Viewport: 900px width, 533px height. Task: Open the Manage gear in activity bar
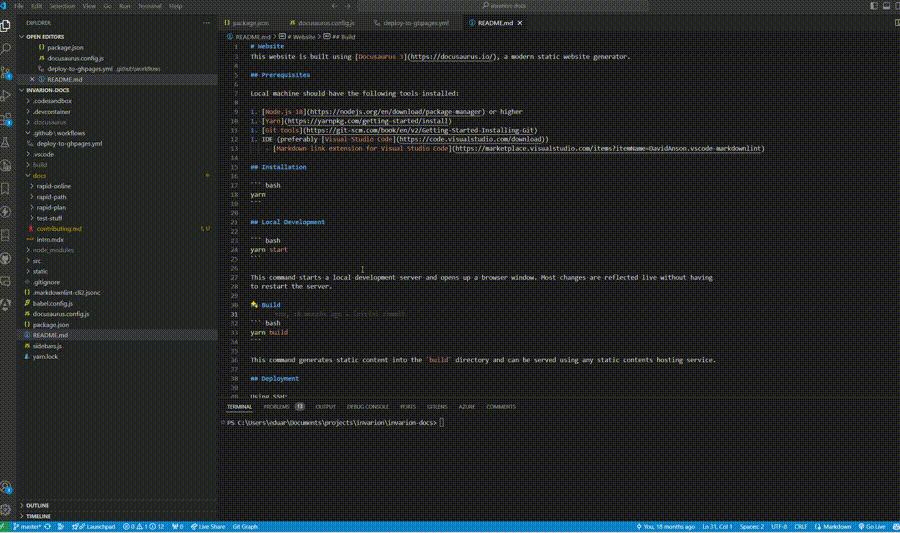(x=6, y=509)
